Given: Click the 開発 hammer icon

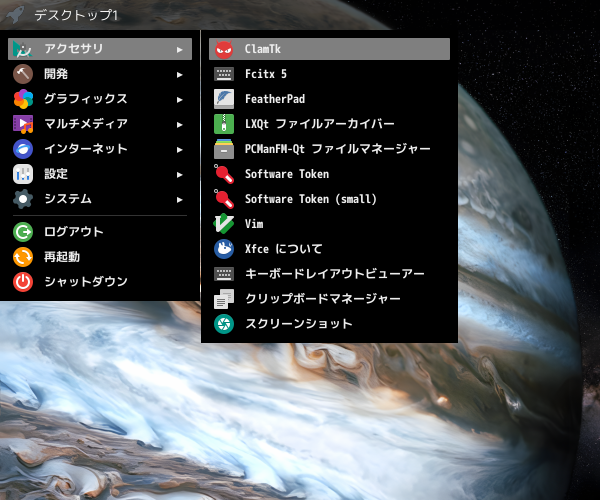Looking at the screenshot, I should click(x=23, y=74).
